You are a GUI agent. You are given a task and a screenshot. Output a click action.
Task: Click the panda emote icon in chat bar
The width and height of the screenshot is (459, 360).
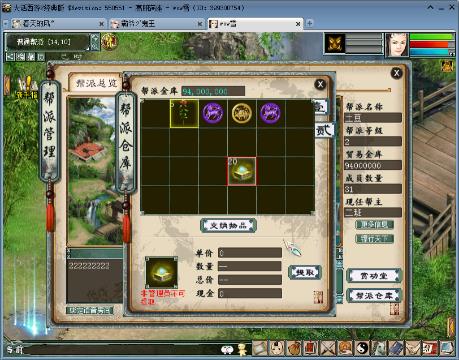(x=227, y=349)
